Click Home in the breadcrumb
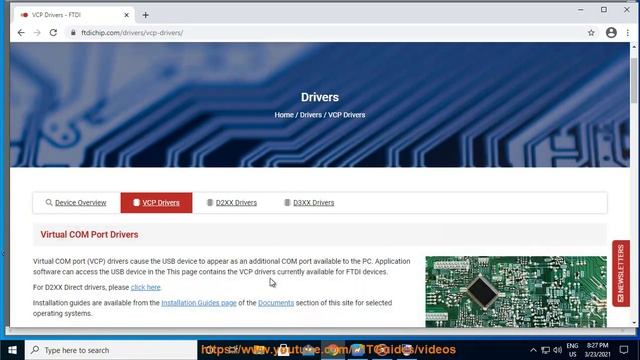The height and width of the screenshot is (360, 640). (284, 115)
